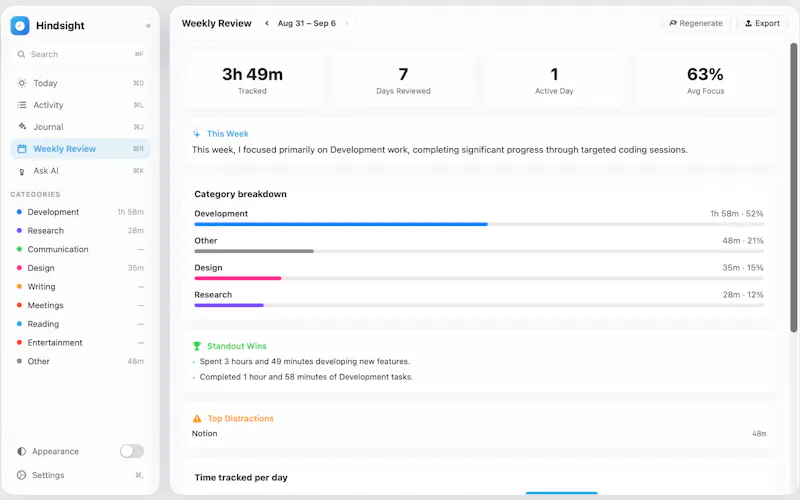This screenshot has width=800, height=500.
Task: Click the Notion distraction row
Action: click(x=479, y=433)
